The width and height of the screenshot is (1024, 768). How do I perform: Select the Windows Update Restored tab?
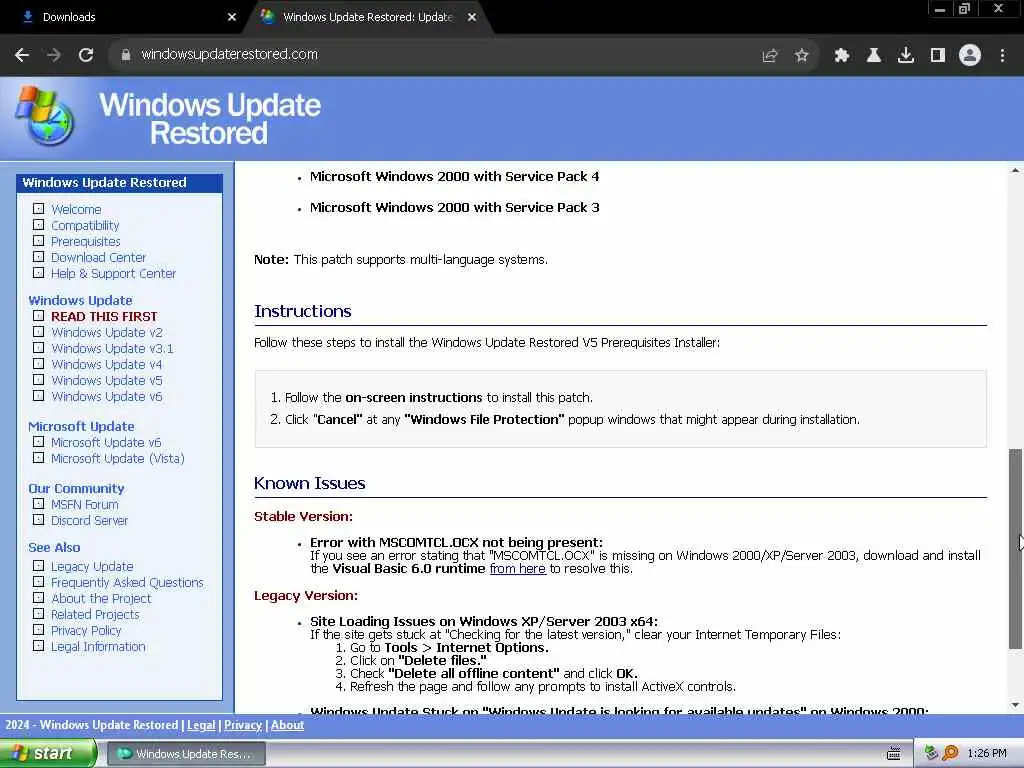click(367, 17)
